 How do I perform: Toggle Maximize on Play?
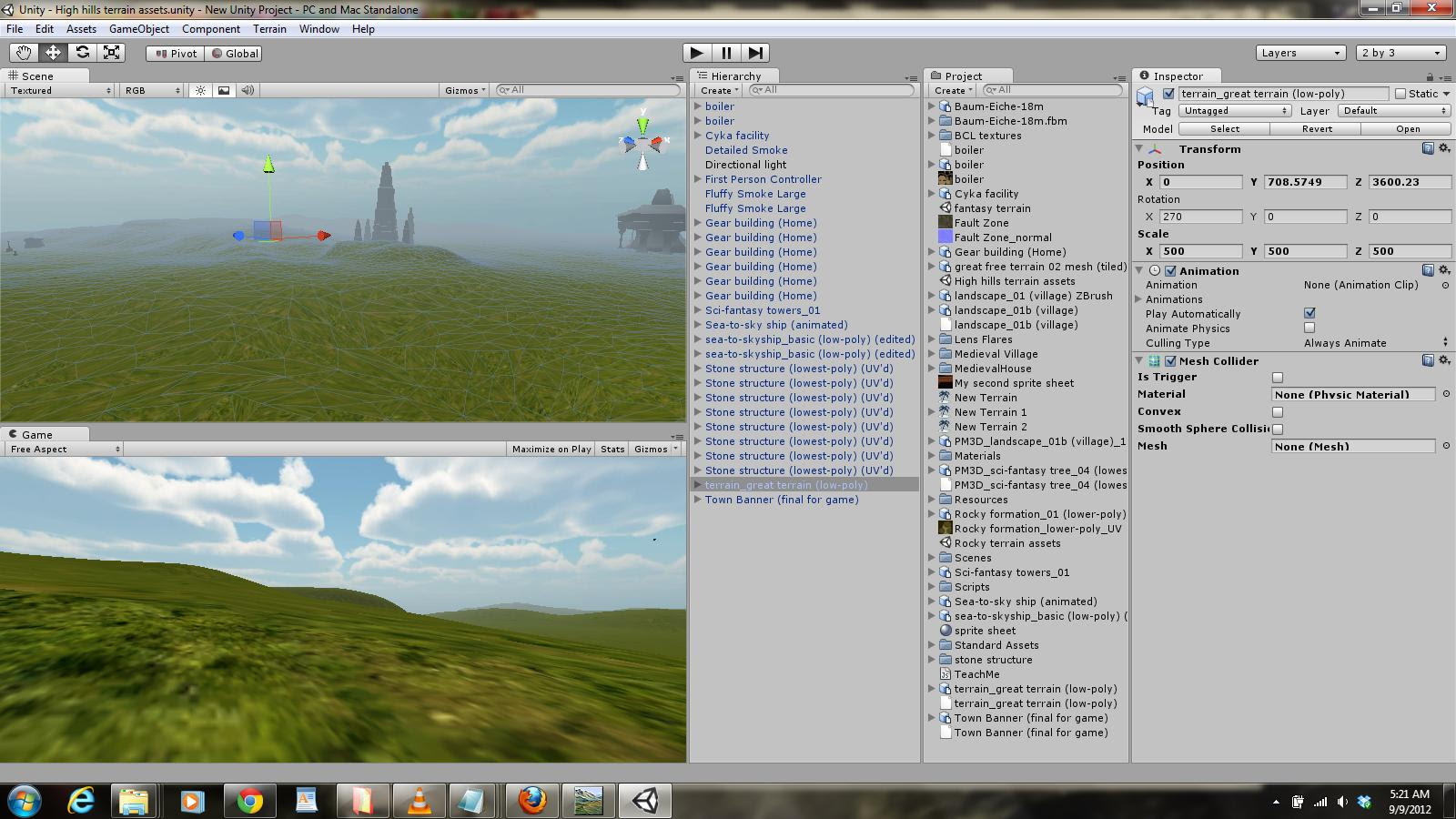(x=551, y=449)
